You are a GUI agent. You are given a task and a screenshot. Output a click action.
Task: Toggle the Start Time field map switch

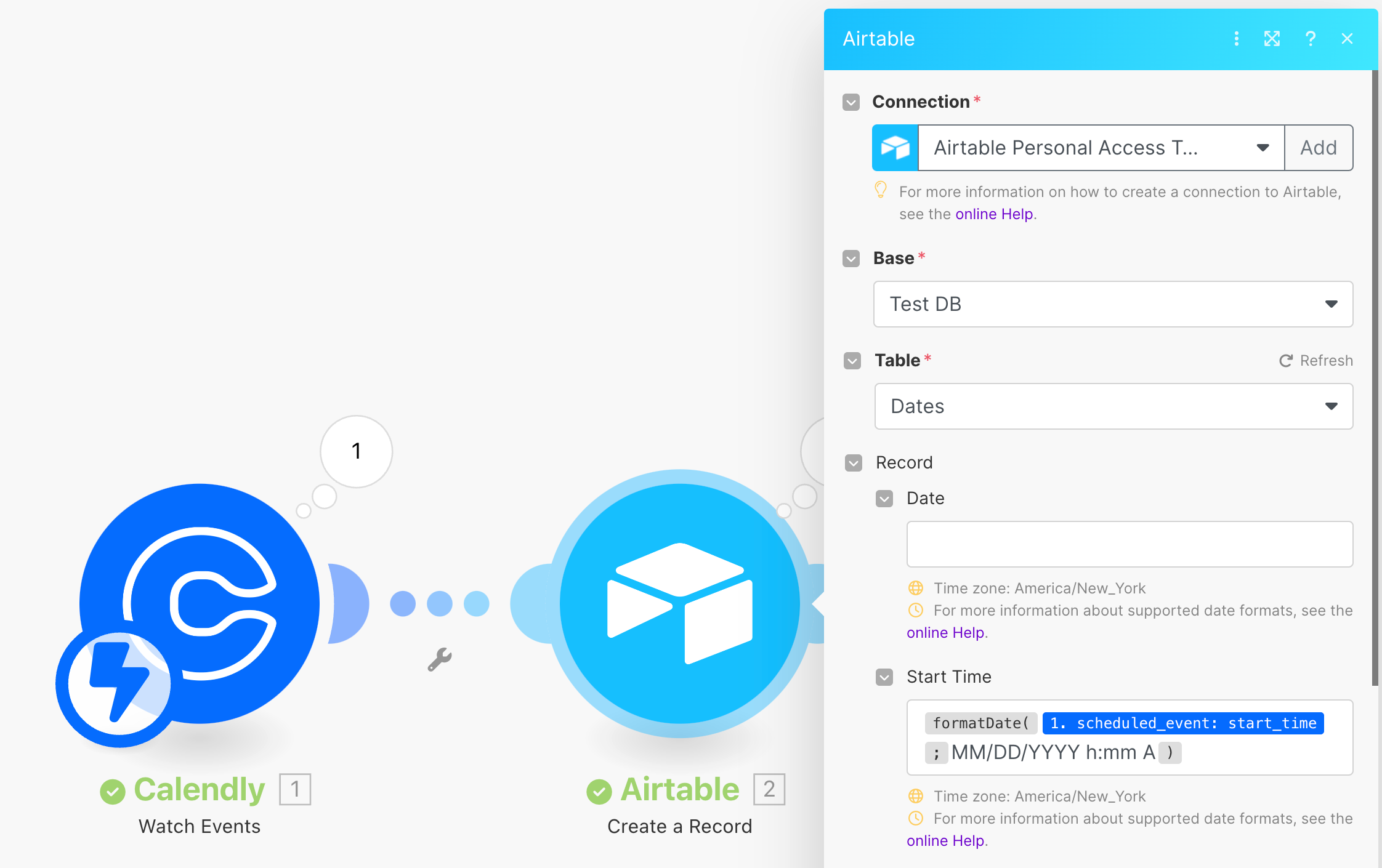[x=884, y=677]
